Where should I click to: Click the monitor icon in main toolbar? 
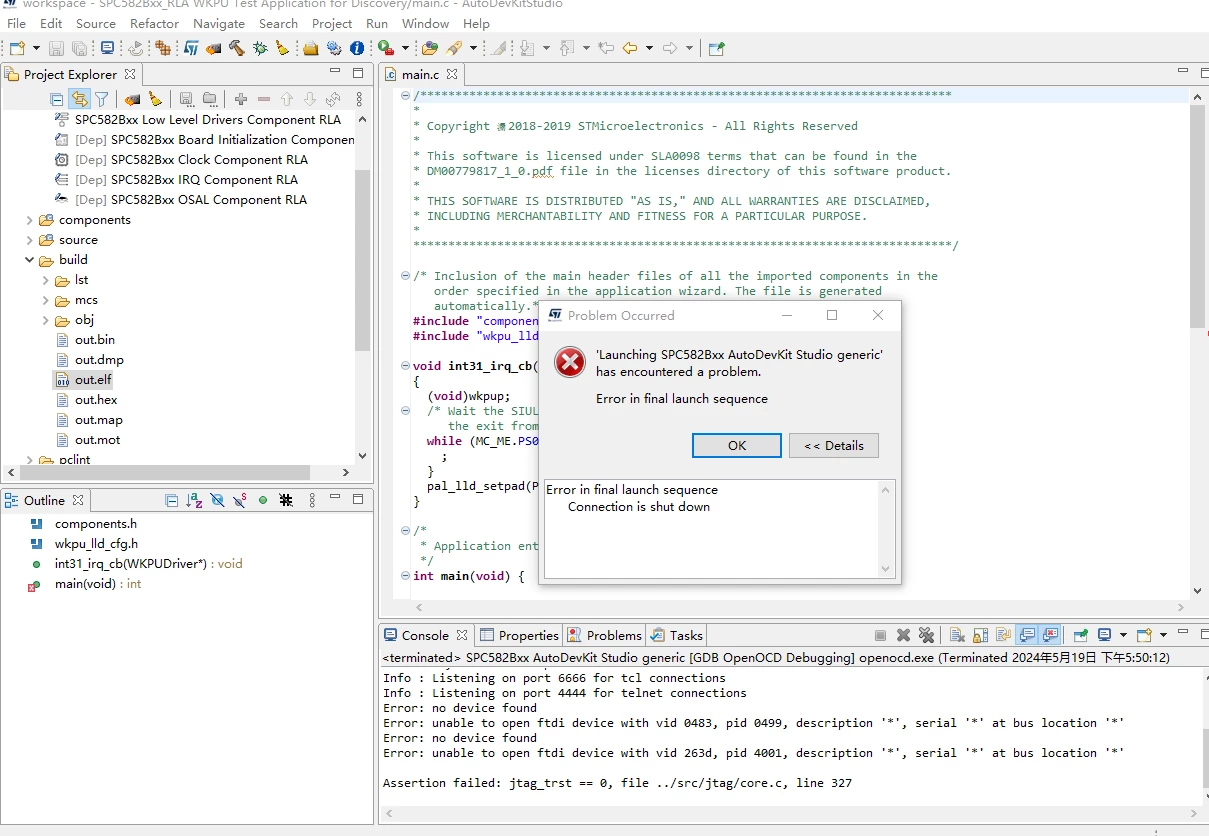108,48
